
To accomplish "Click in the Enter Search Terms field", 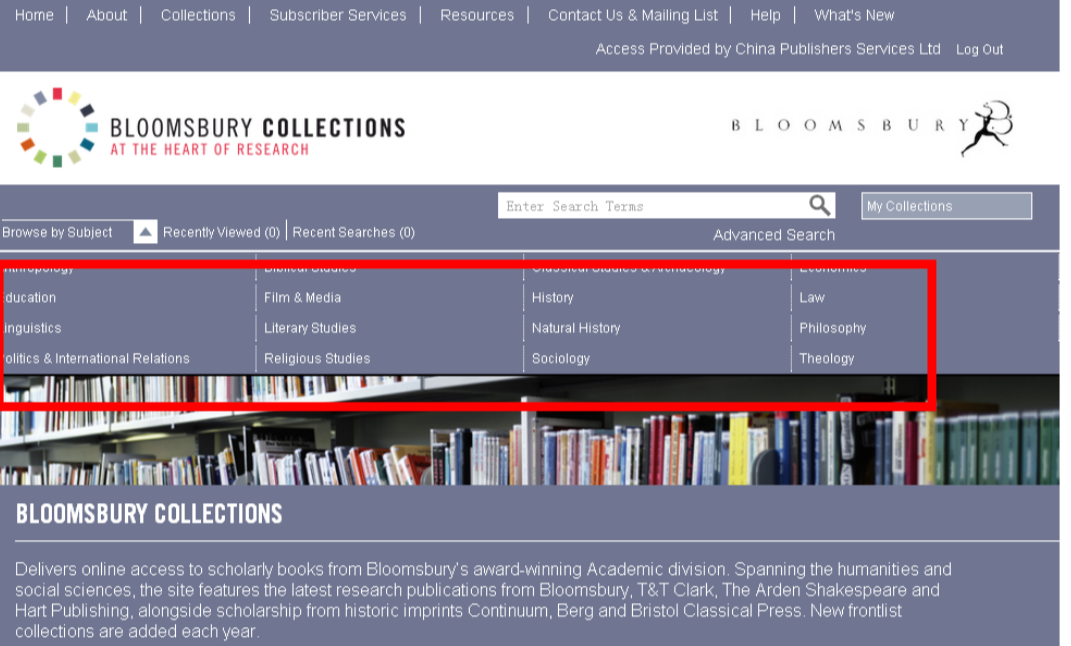I will click(652, 206).
